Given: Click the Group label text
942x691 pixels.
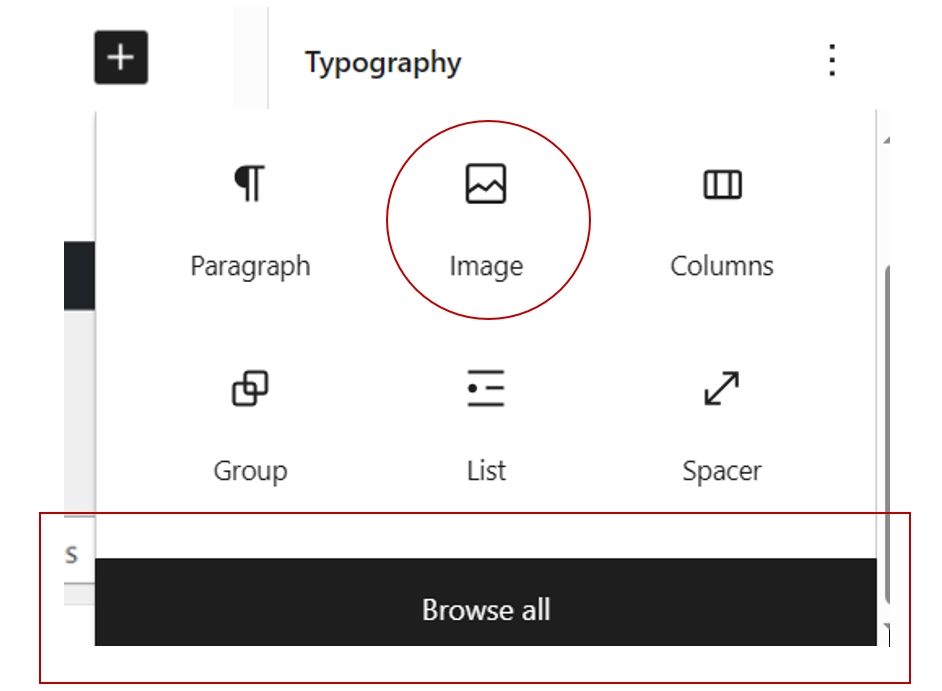Looking at the screenshot, I should pyautogui.click(x=250, y=471).
